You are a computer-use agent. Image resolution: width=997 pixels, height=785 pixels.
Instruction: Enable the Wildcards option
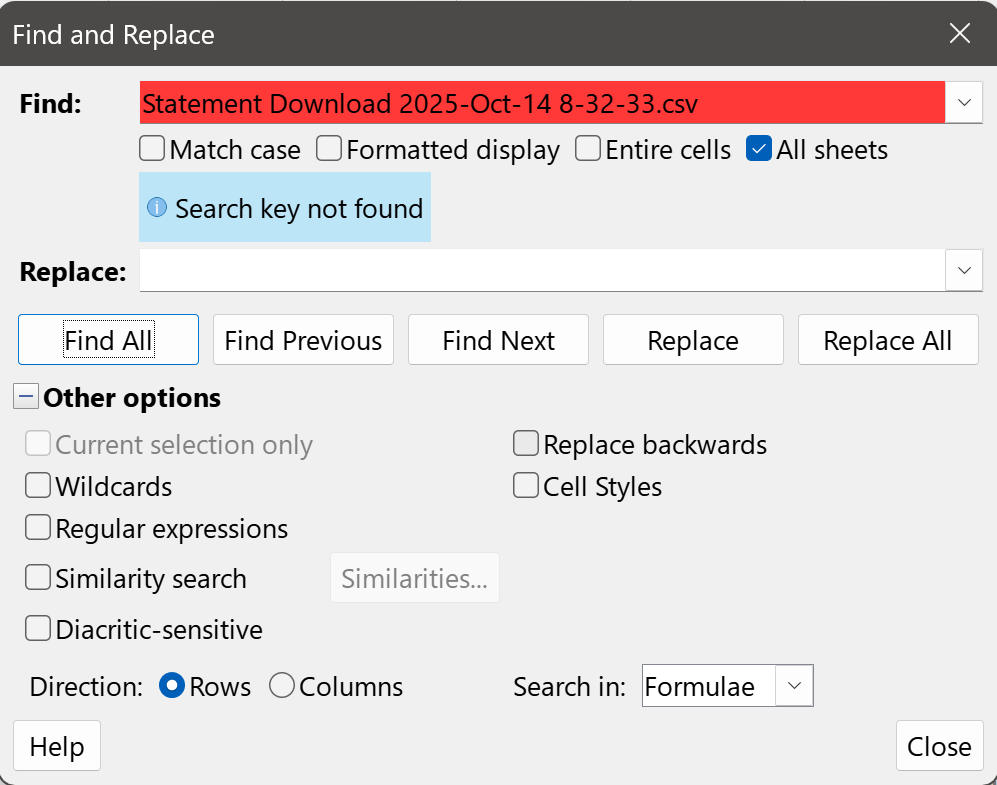39,486
